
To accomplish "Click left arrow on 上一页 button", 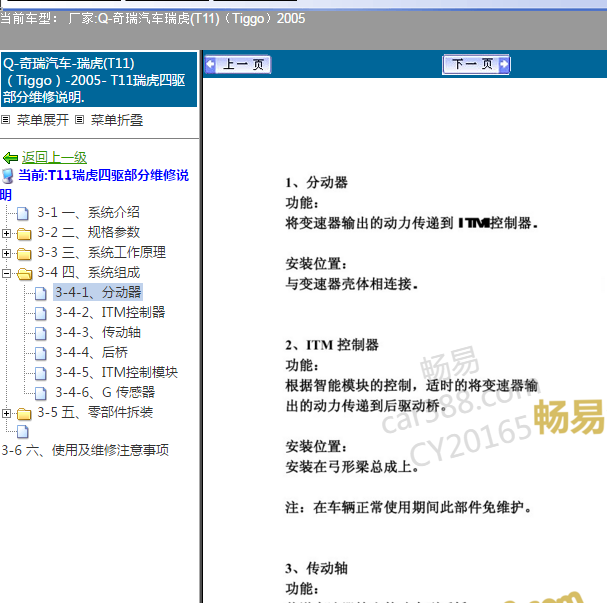I will click(211, 64).
